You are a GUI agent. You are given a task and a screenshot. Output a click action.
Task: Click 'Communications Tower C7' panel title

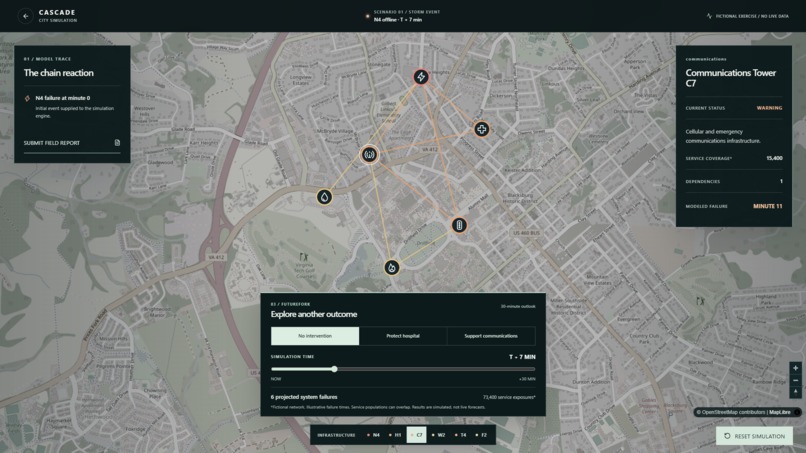pyautogui.click(x=730, y=78)
